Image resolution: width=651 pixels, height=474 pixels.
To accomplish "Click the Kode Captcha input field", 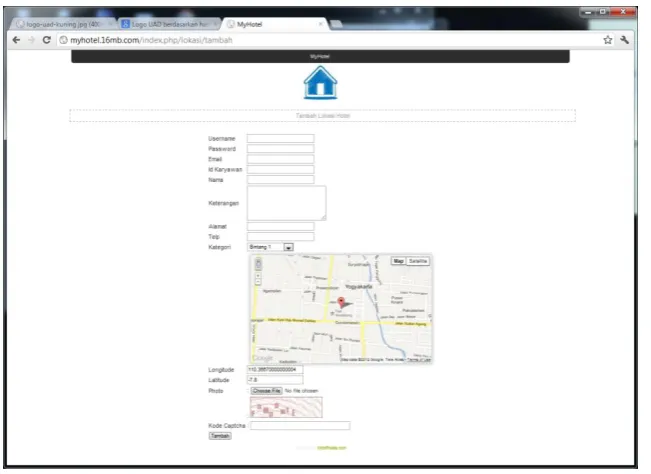I will (300, 425).
